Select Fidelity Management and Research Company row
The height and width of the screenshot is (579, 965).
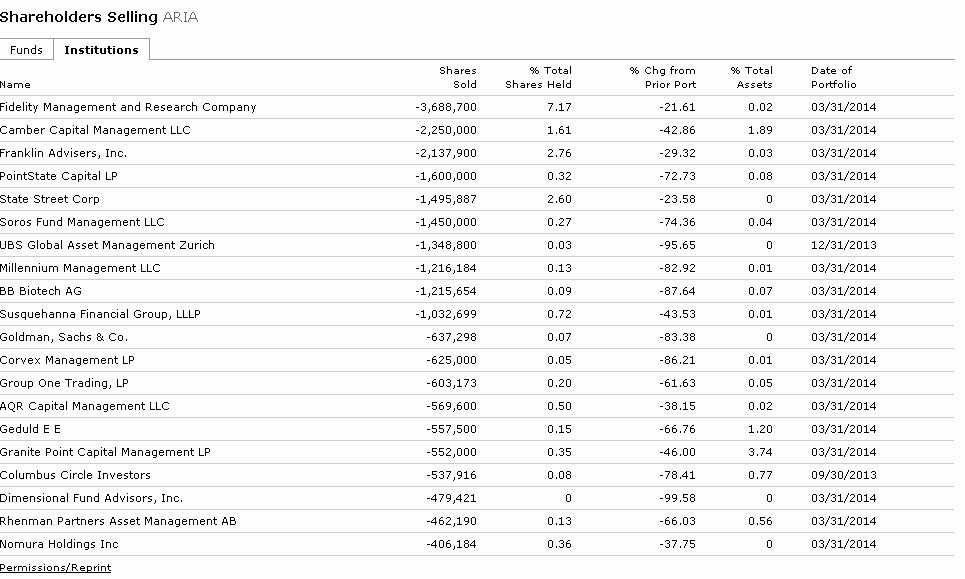(x=131, y=107)
